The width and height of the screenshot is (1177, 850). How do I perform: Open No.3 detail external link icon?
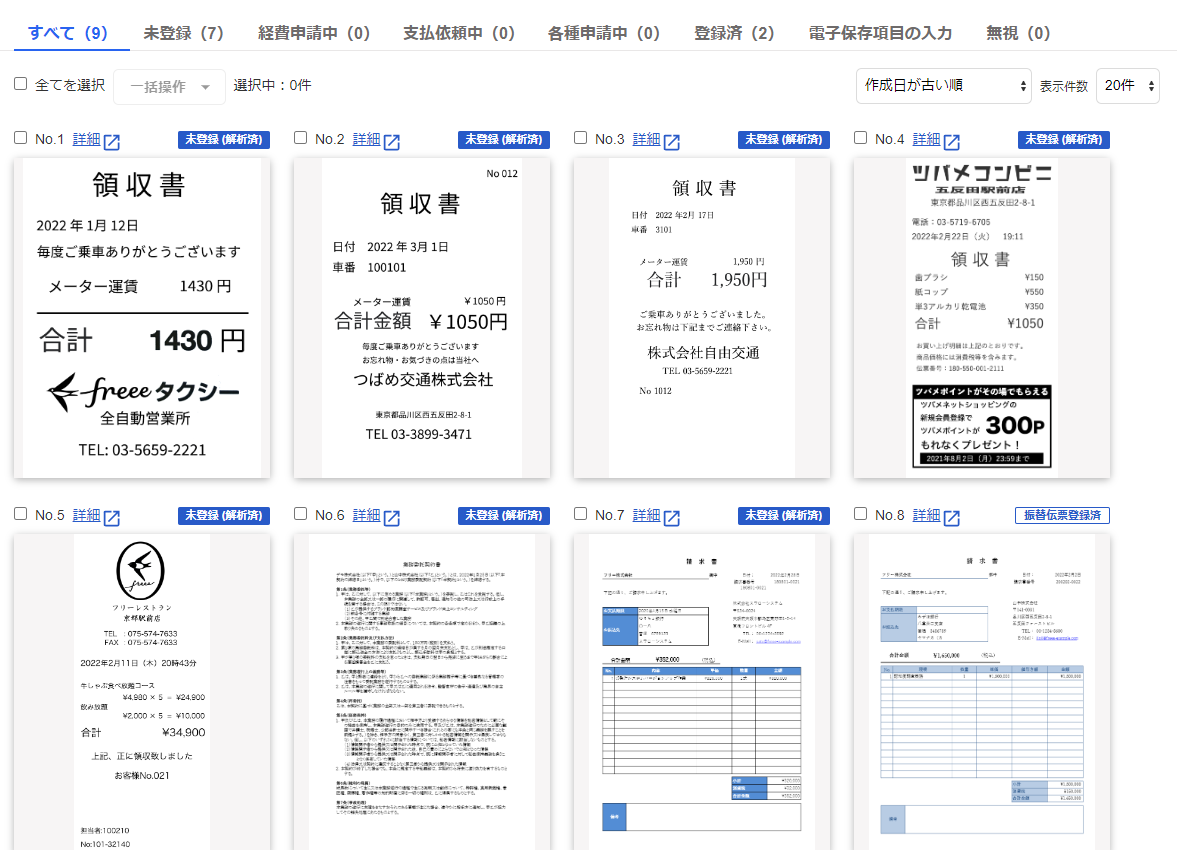[672, 141]
